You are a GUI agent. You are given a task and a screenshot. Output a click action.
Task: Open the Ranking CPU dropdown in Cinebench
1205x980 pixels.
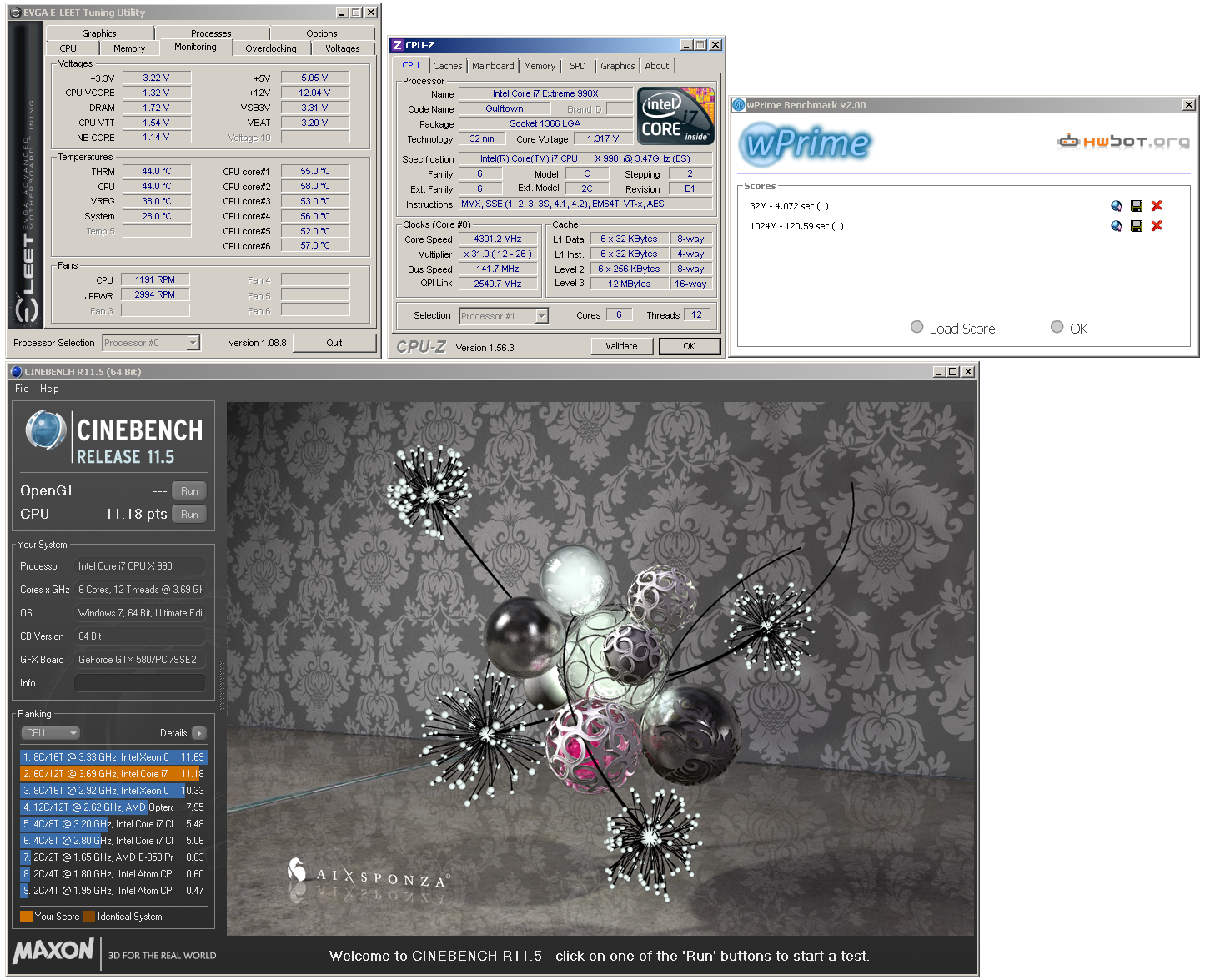(x=51, y=733)
